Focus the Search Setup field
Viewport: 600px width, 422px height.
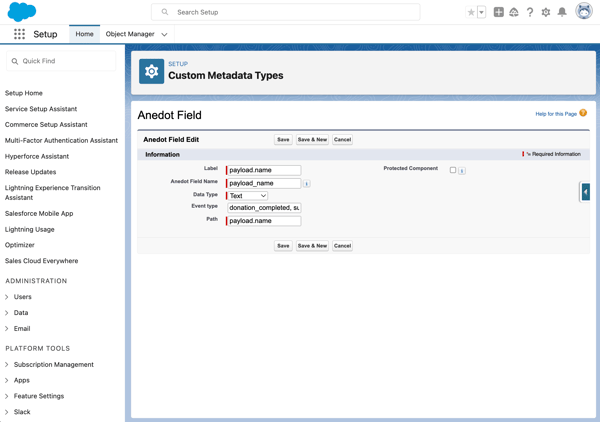coord(285,12)
